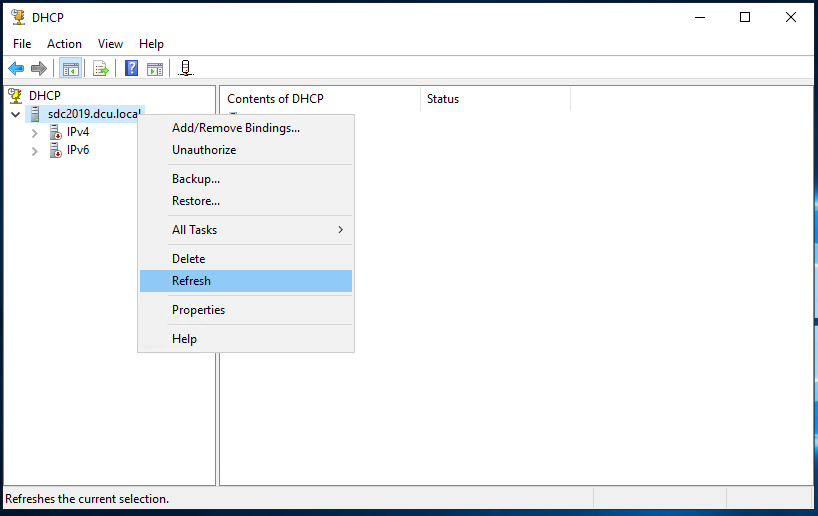Expand the IPv6 tree node
818x516 pixels.
pyautogui.click(x=35, y=151)
